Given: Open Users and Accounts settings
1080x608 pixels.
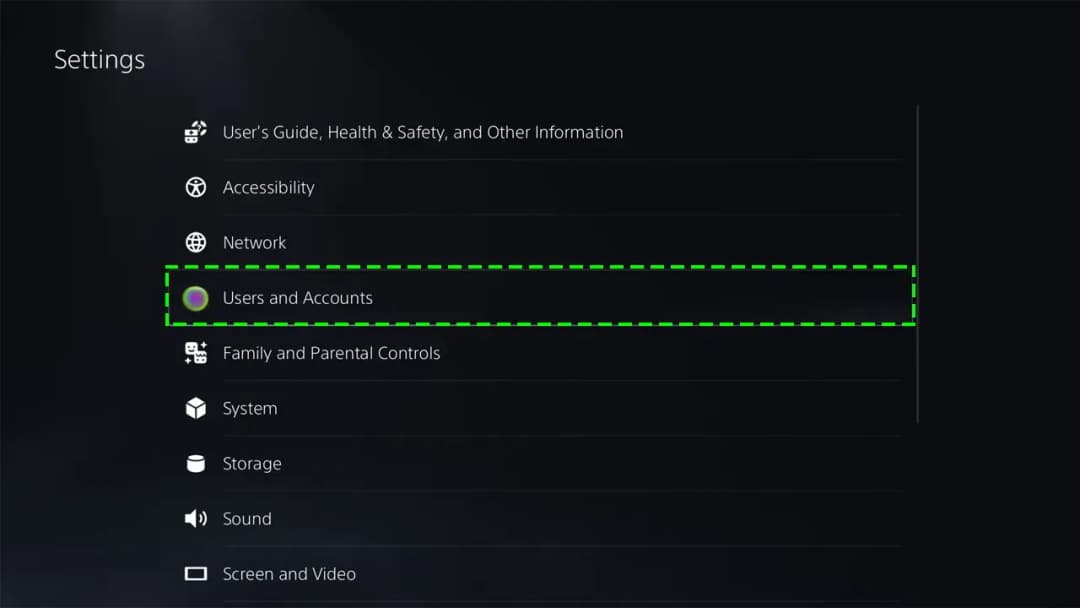Looking at the screenshot, I should coord(297,297).
